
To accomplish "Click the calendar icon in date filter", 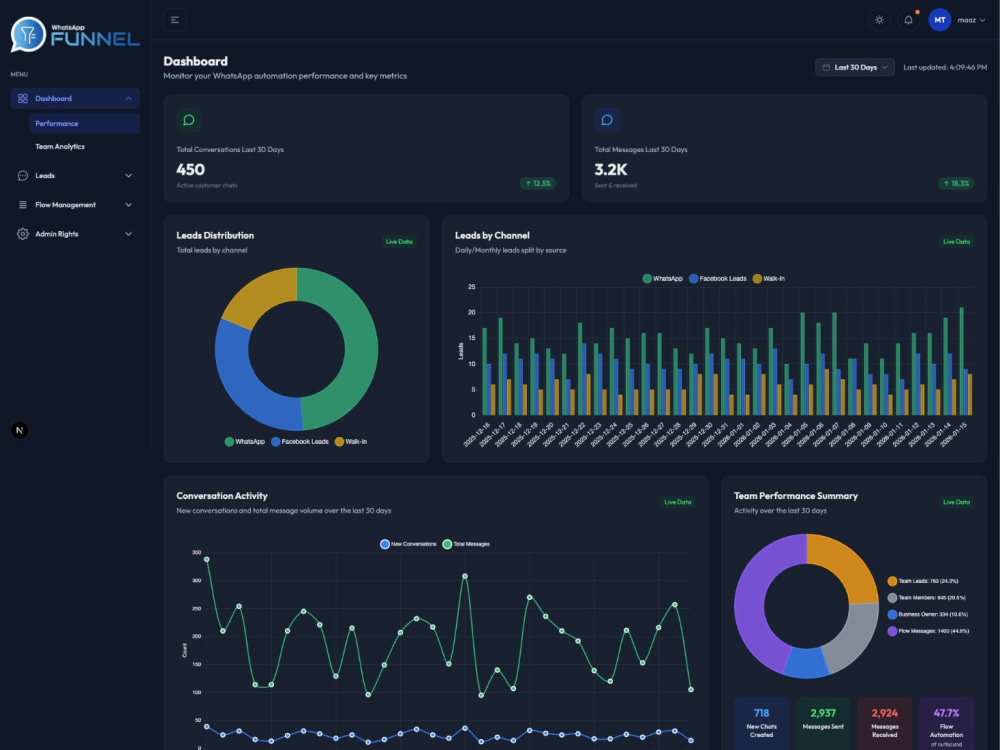I will coord(826,67).
